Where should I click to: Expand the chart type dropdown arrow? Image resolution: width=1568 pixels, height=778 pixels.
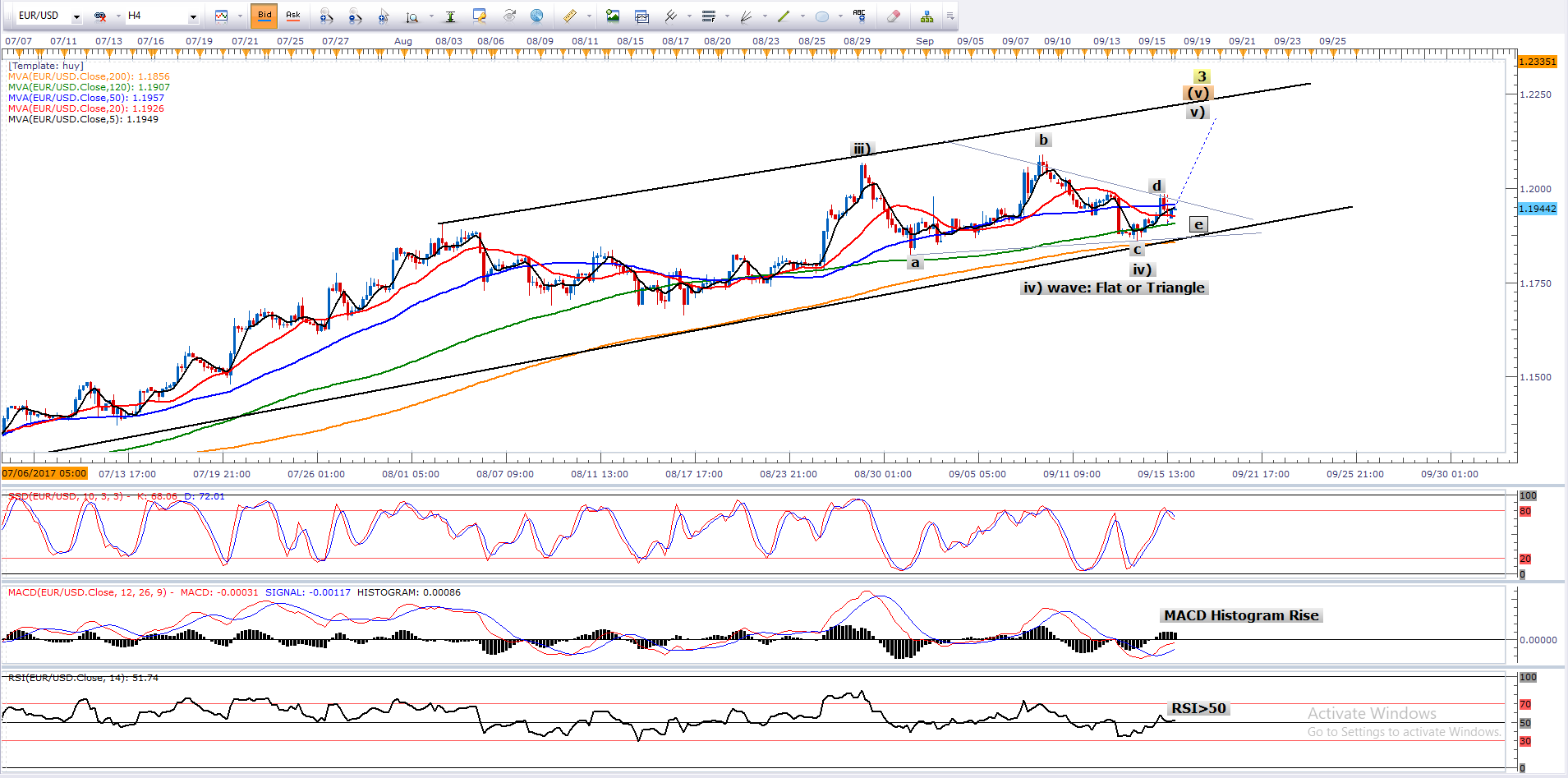pos(240,16)
